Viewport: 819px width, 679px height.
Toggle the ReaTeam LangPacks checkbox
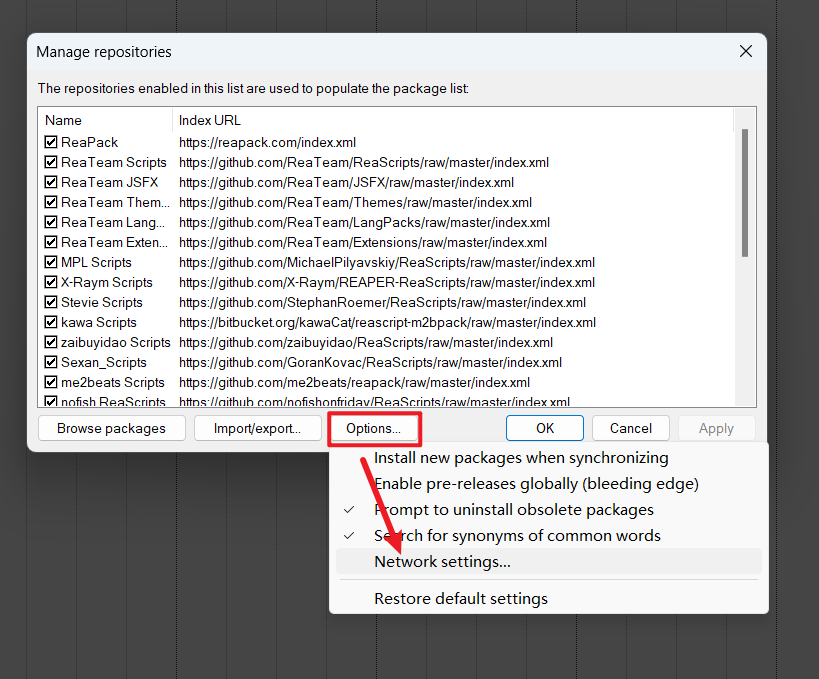(x=51, y=222)
